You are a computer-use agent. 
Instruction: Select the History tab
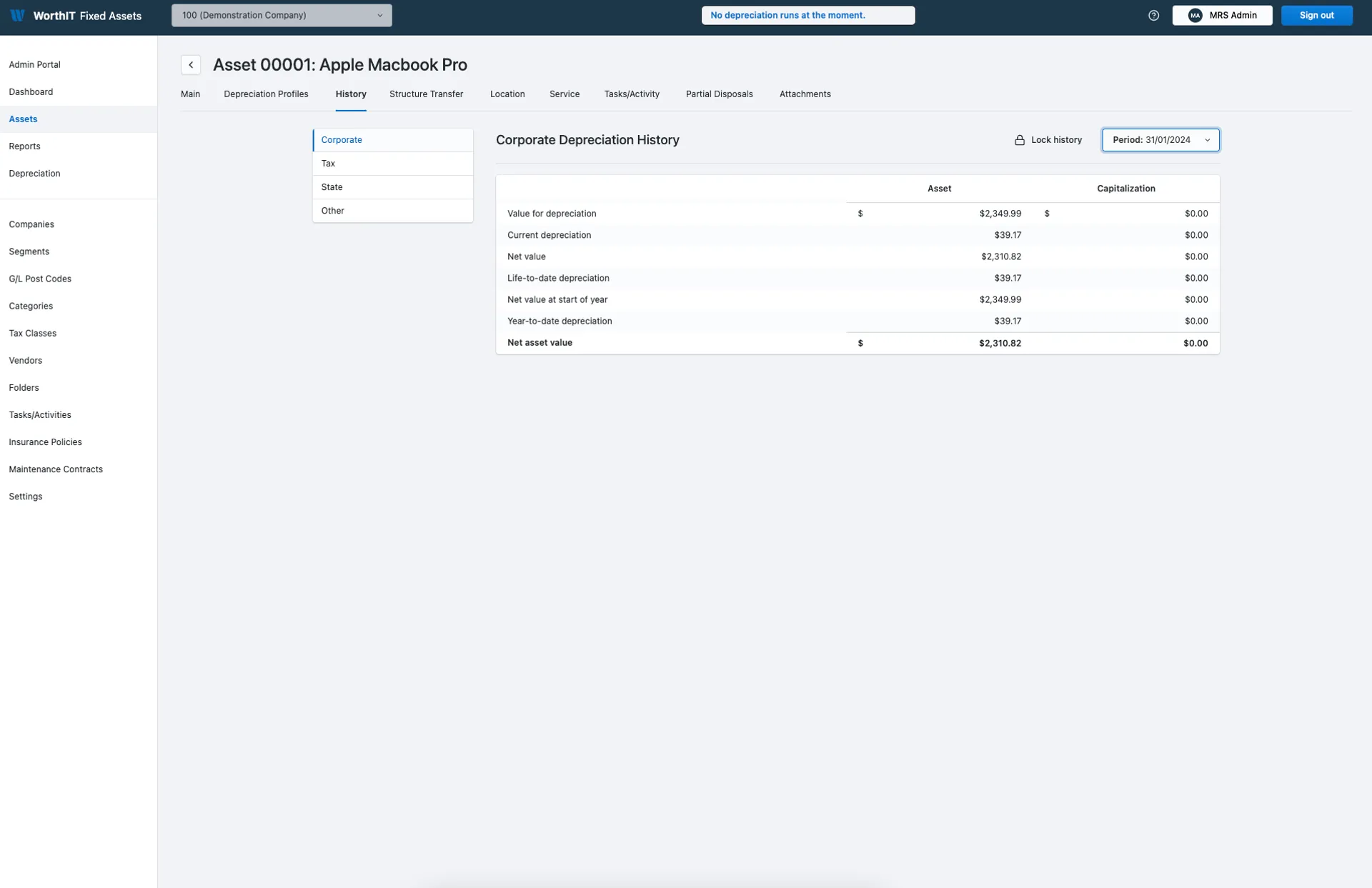(x=351, y=94)
